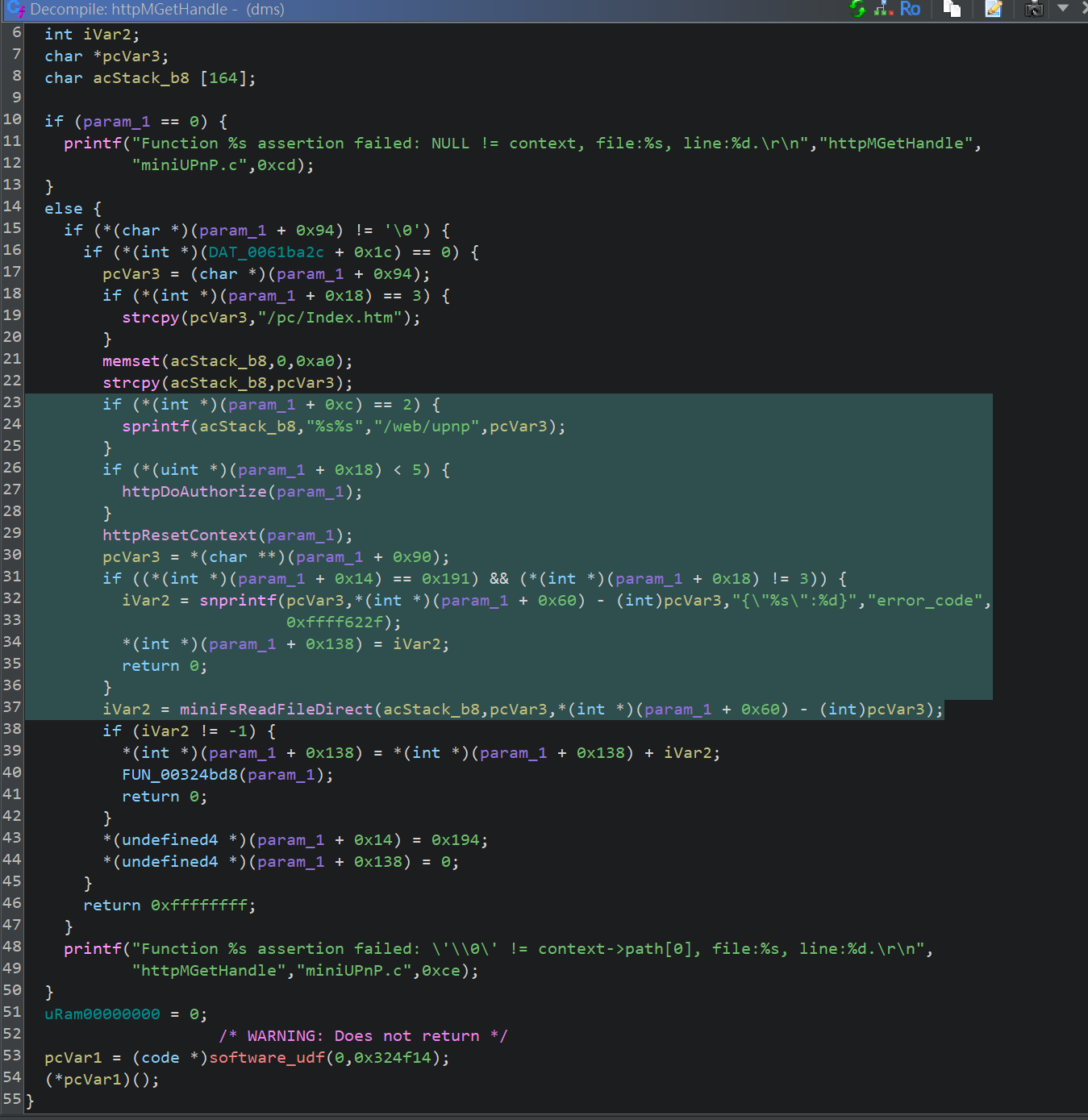The width and height of the screenshot is (1088, 1120).
Task: Click 0x194 value on line 43
Action: (455, 840)
